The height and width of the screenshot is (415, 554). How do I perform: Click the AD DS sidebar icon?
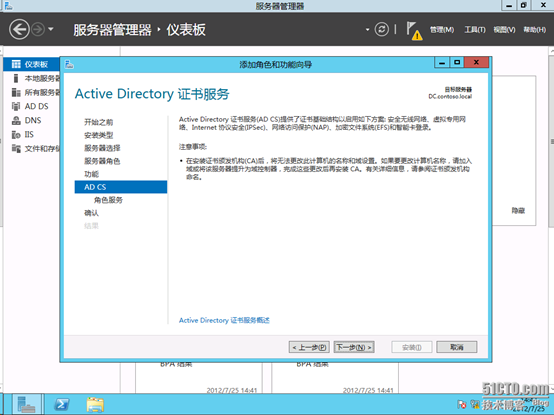pyautogui.click(x=16, y=106)
